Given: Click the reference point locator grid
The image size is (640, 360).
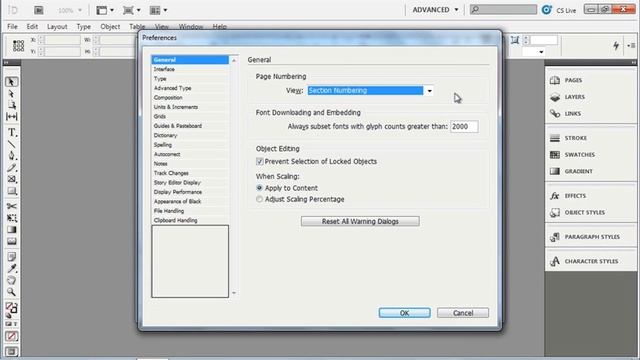Looking at the screenshot, I should click(x=18, y=45).
